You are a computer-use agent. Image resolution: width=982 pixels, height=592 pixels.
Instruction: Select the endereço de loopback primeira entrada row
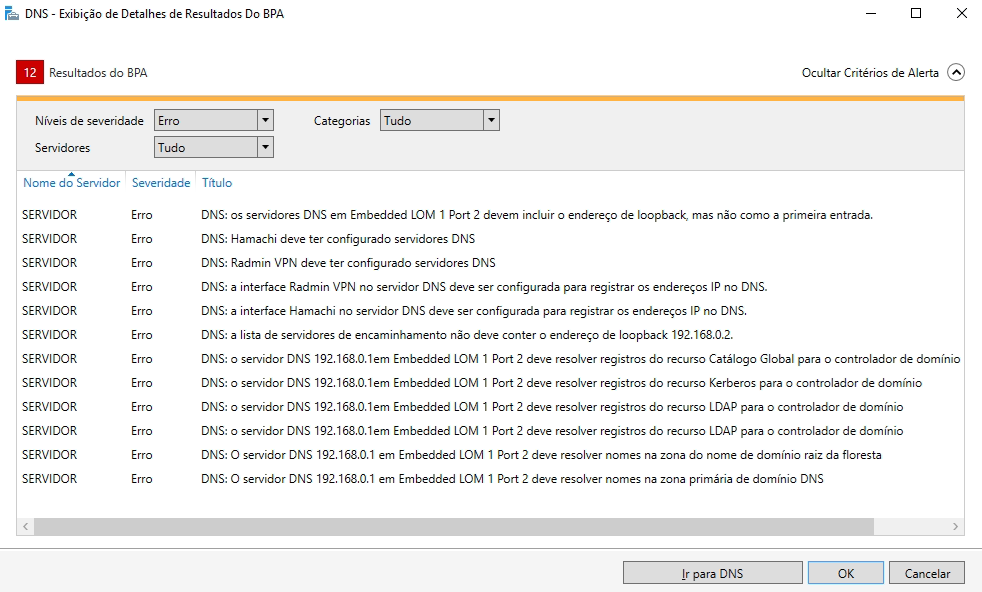point(491,215)
